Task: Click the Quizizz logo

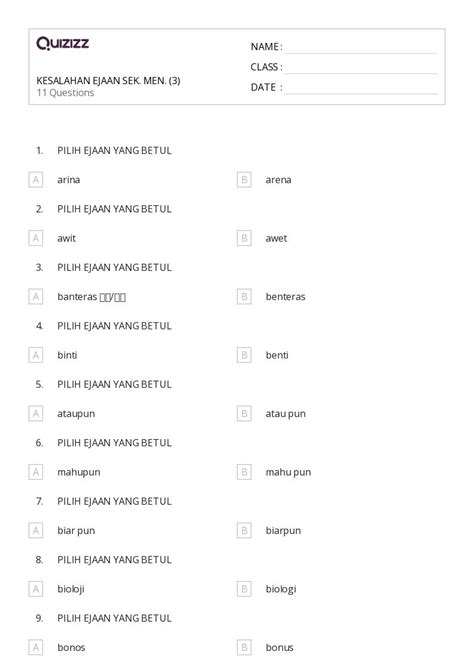Action: click(x=63, y=43)
